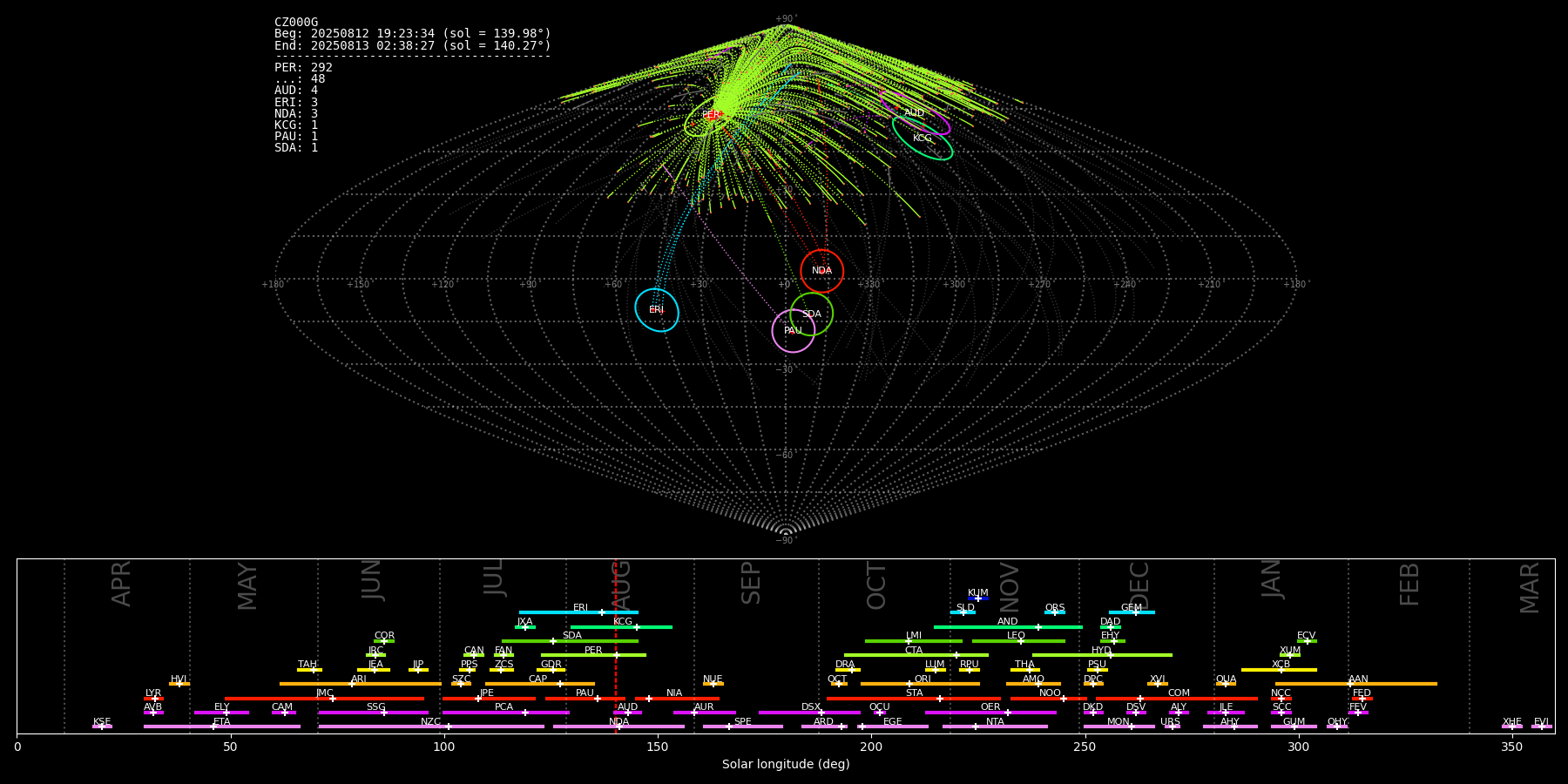Click the GEM label in timeline
Viewport: 1568px width, 784px height.
(1132, 608)
